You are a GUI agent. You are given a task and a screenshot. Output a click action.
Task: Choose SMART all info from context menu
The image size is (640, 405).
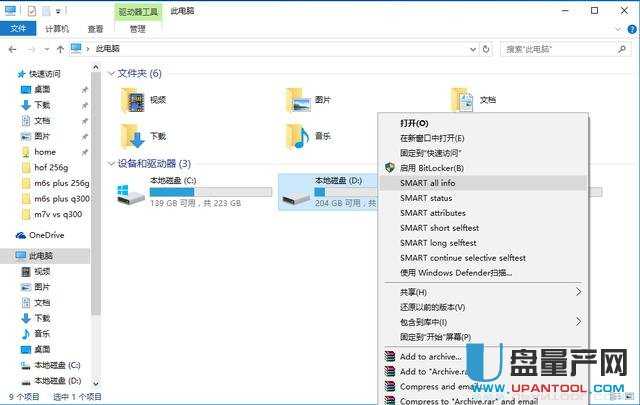[x=428, y=183]
